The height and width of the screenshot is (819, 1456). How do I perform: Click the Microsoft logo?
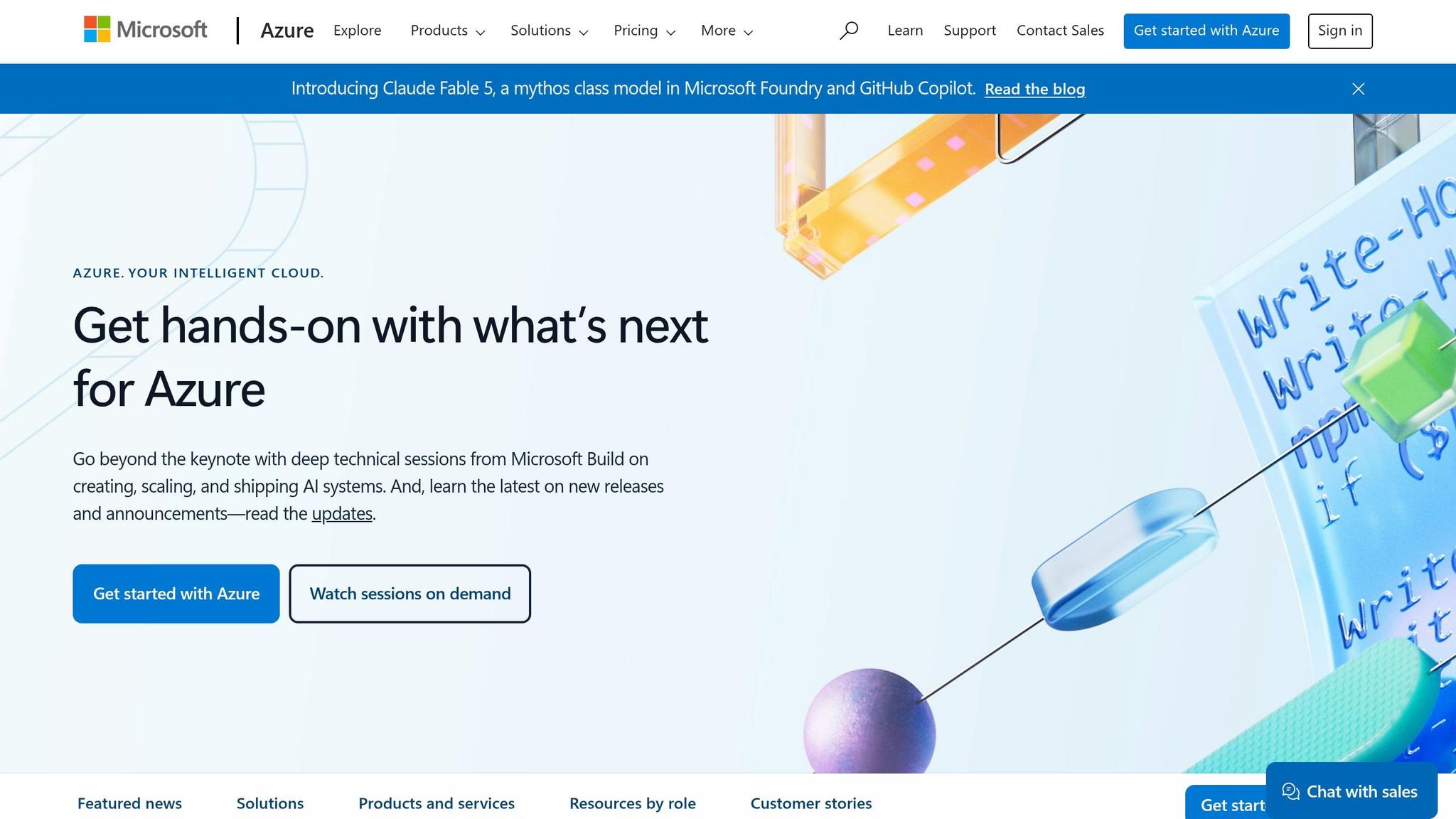coord(146,30)
